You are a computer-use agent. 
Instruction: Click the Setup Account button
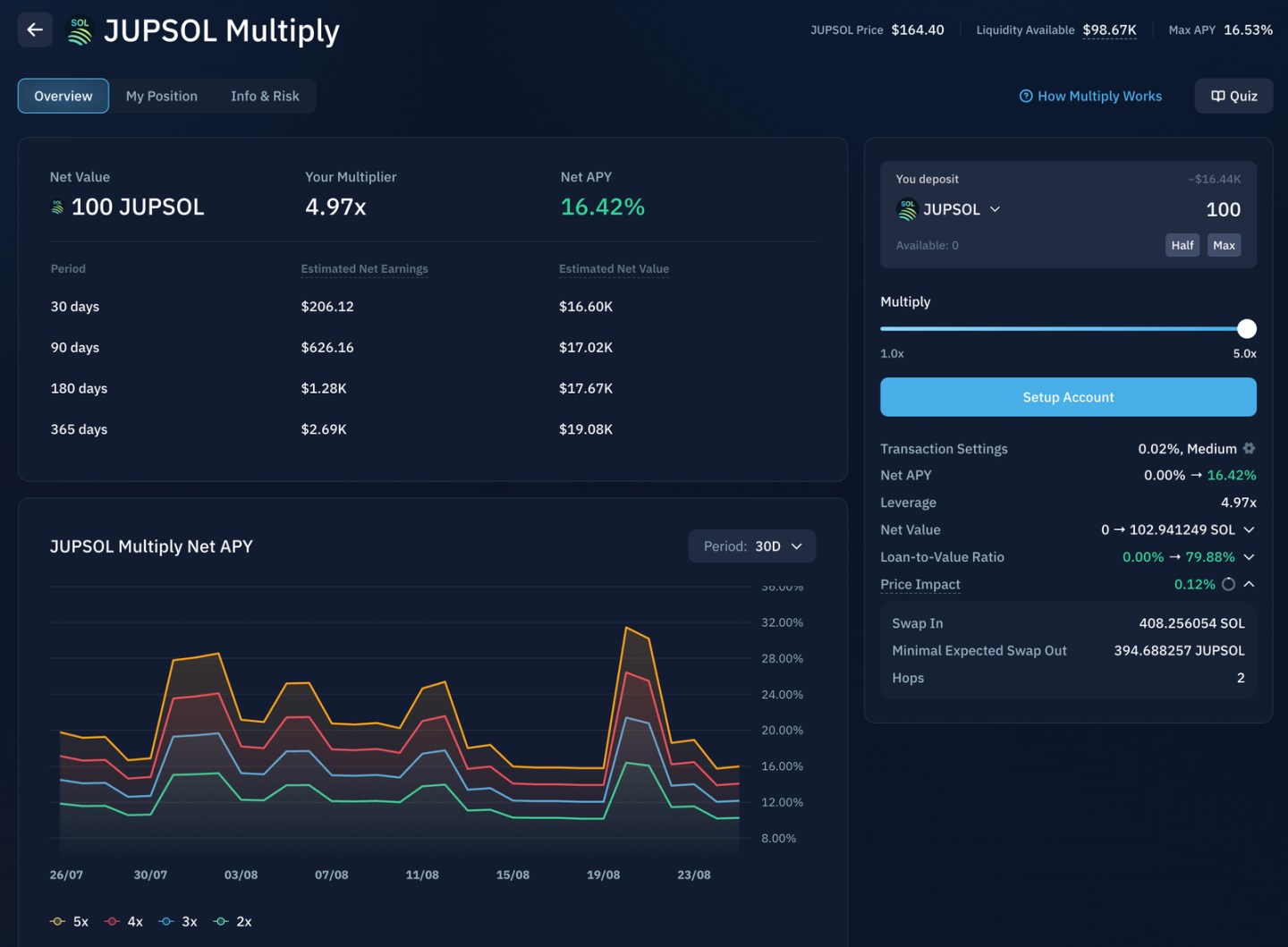1068,397
